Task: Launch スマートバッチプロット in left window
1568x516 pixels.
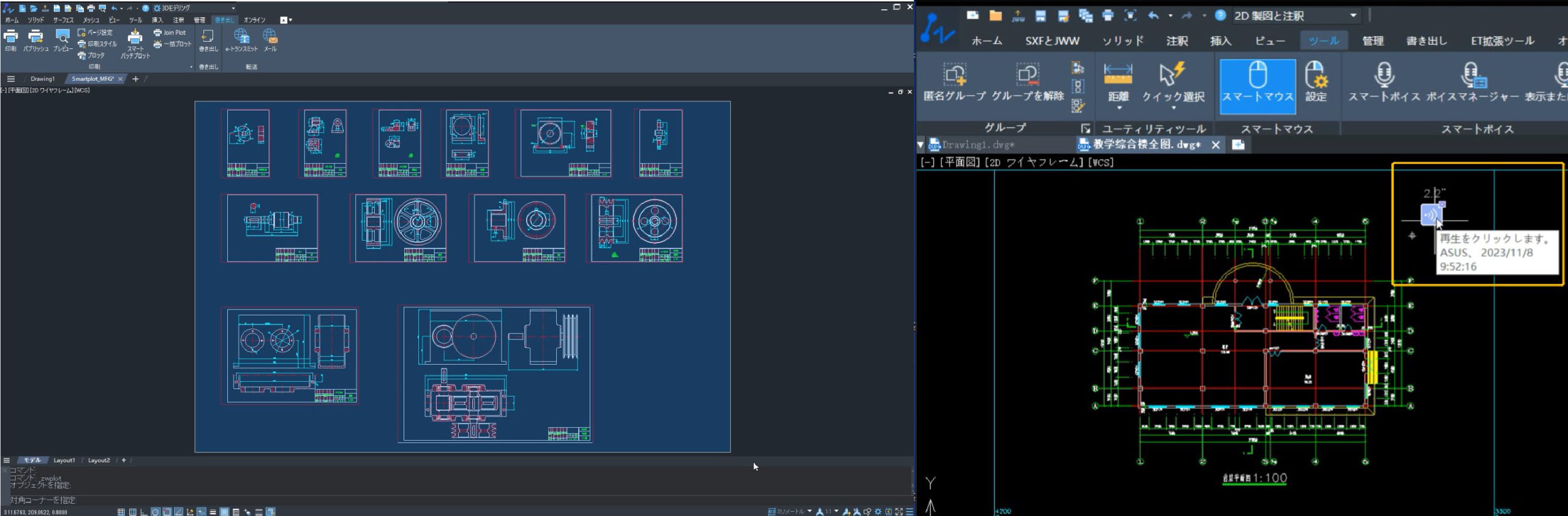Action: click(135, 44)
